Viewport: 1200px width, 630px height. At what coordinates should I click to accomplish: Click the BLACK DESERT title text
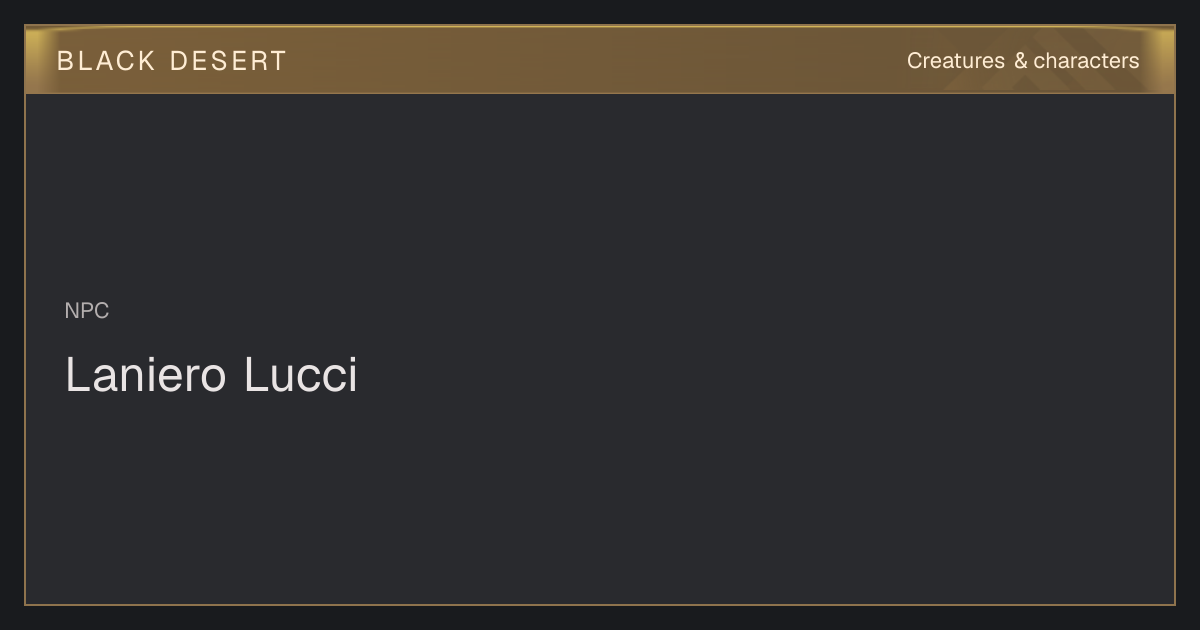pyautogui.click(x=171, y=61)
